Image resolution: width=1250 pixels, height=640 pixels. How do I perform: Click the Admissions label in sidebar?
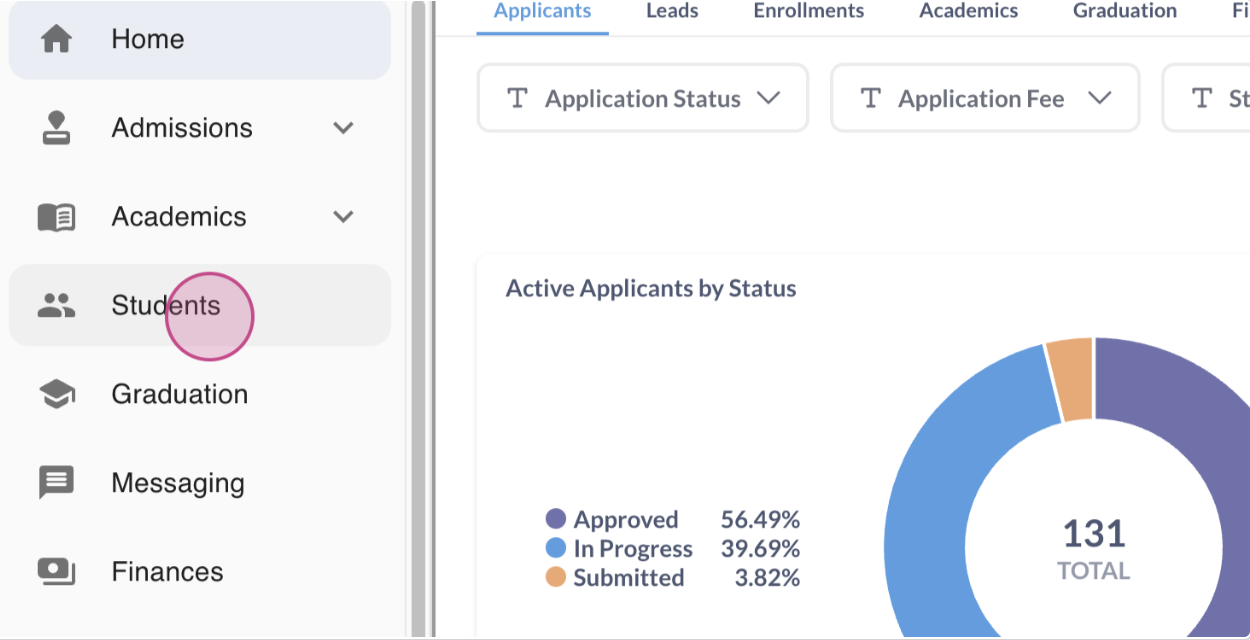click(x=182, y=128)
